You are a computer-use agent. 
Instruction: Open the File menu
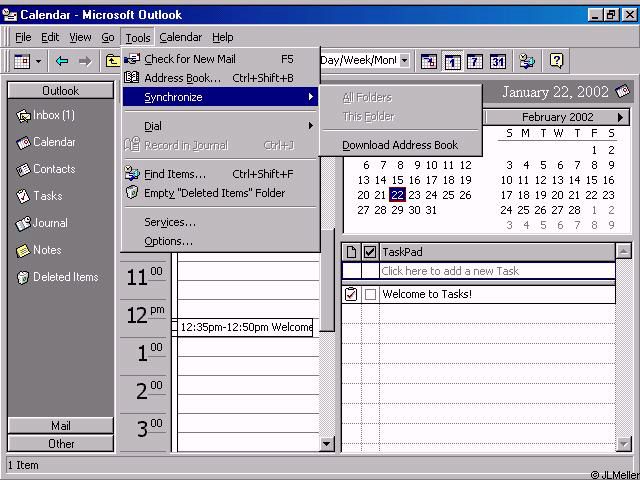tap(23, 38)
